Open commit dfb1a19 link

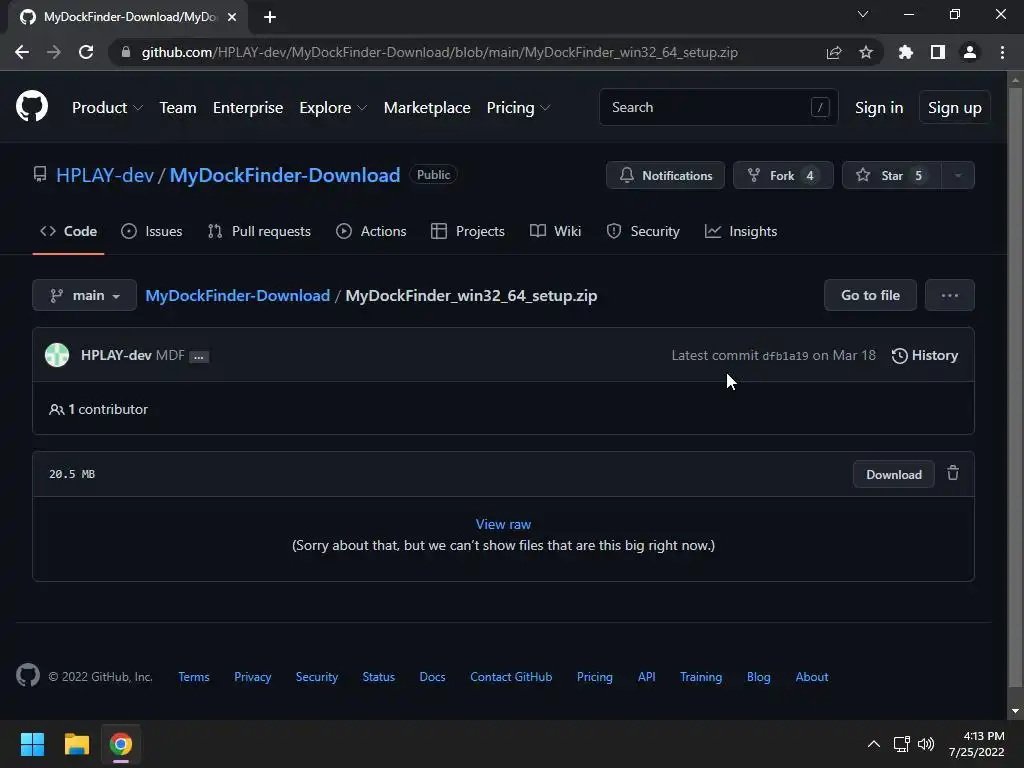pyautogui.click(x=785, y=356)
